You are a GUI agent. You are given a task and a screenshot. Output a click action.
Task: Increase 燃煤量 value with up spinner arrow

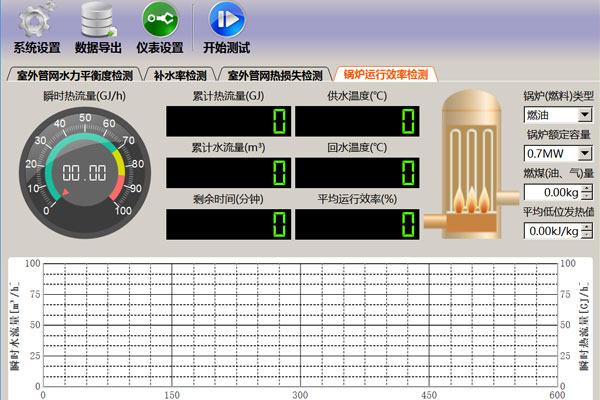click(x=586, y=188)
